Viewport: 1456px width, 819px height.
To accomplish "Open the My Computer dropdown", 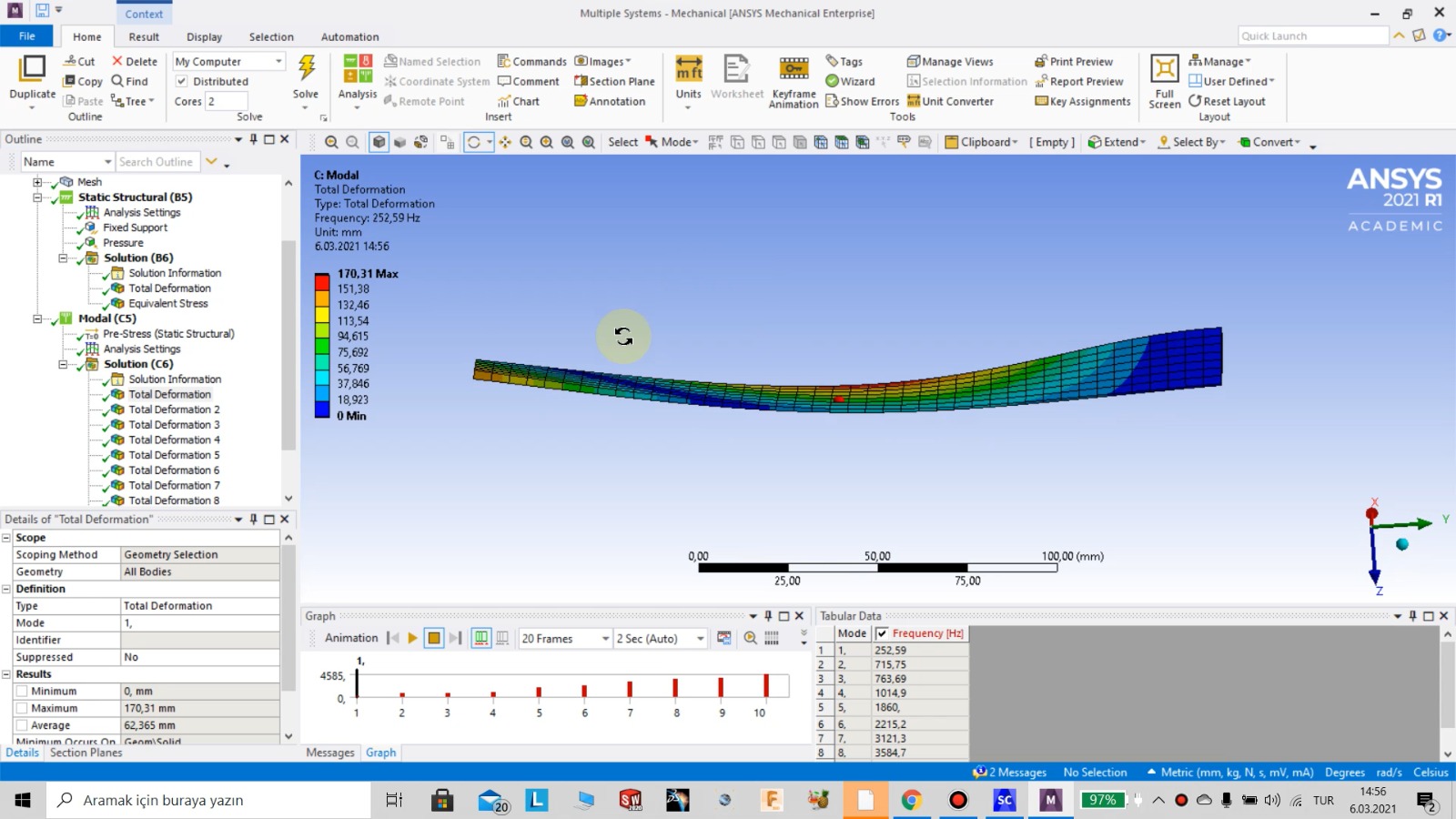I will 229,61.
